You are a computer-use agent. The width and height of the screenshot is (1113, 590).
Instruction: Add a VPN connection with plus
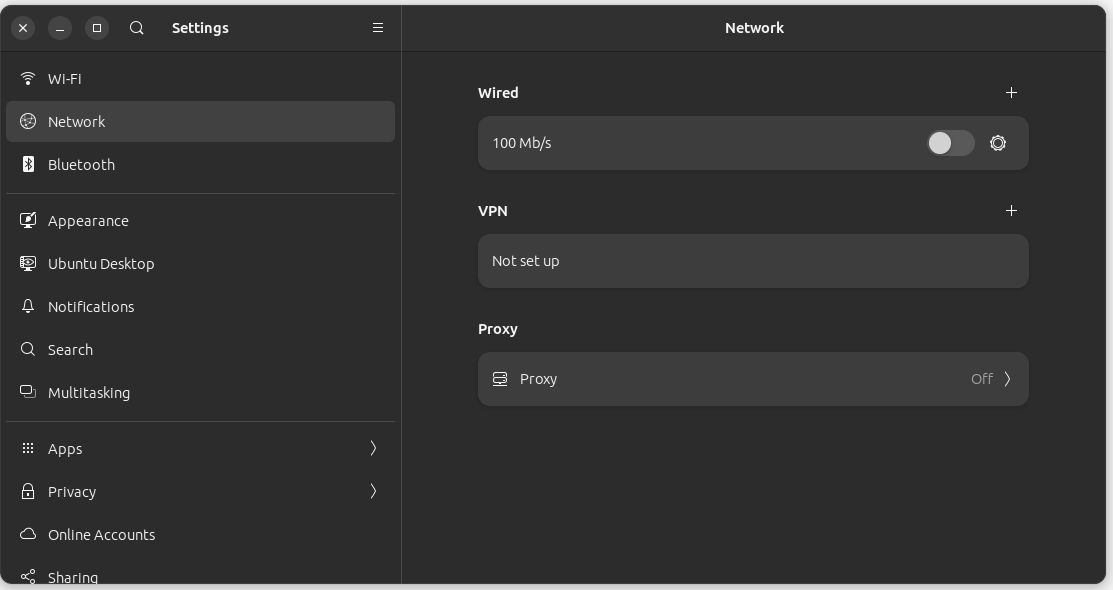(1011, 210)
